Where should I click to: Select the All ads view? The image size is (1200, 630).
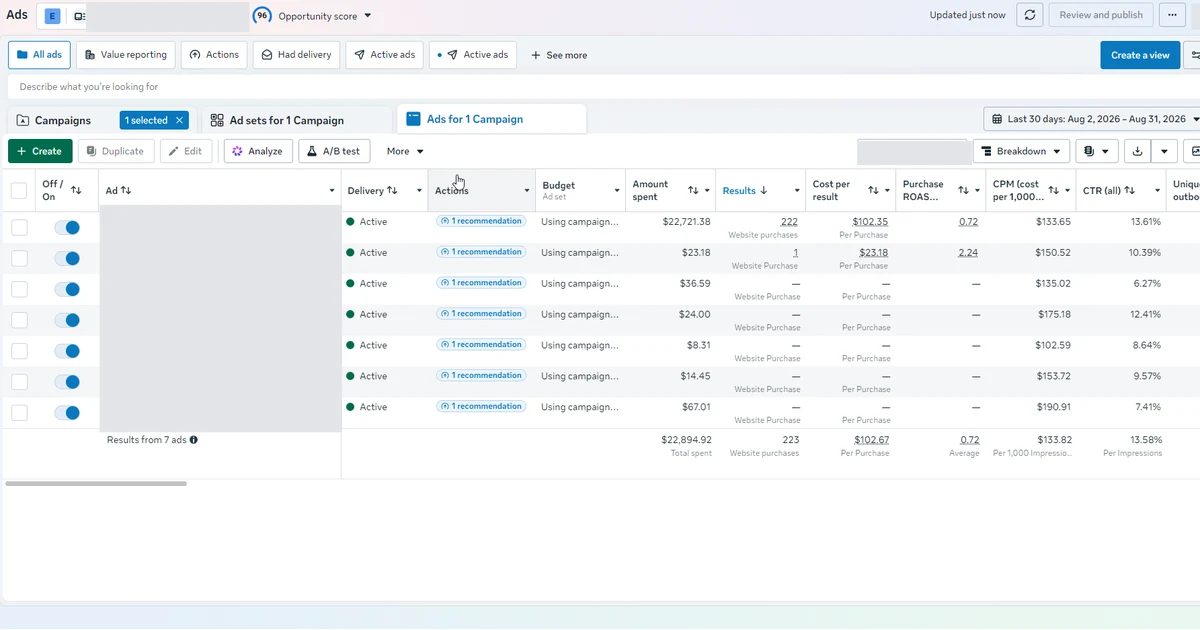39,55
